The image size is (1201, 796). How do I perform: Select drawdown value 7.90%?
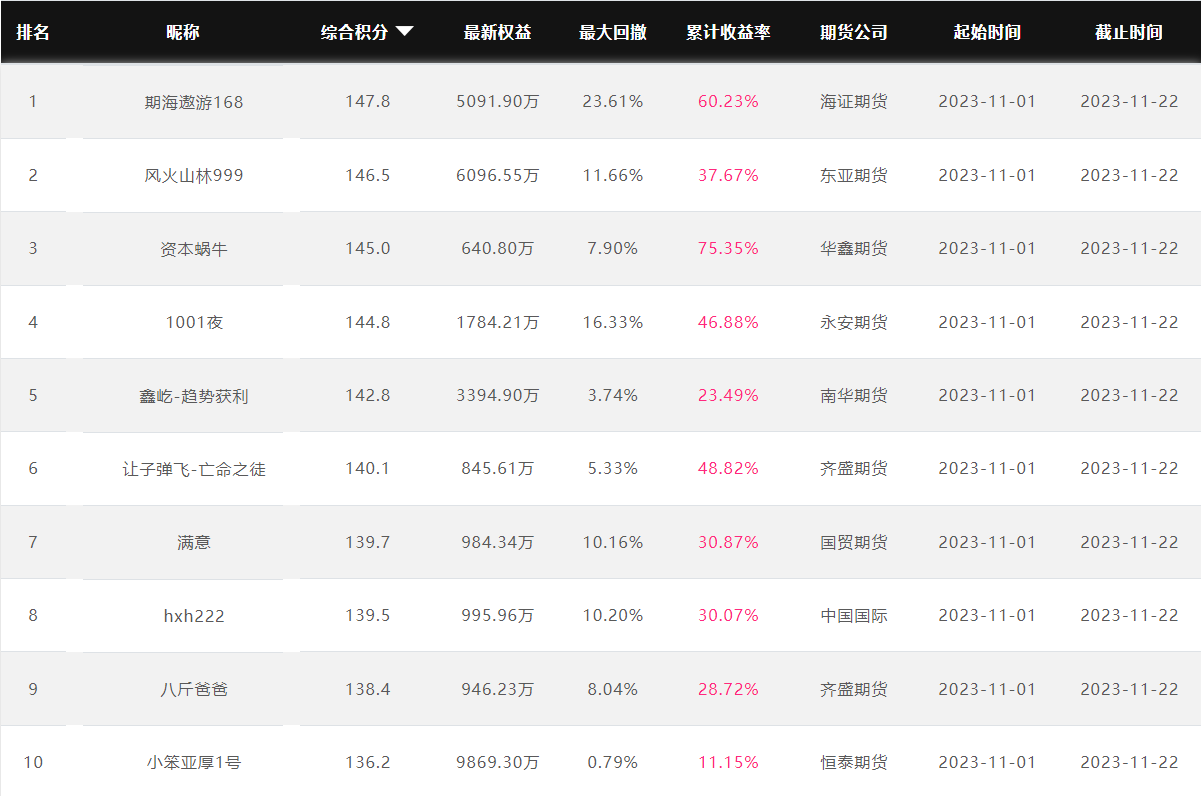click(x=613, y=248)
